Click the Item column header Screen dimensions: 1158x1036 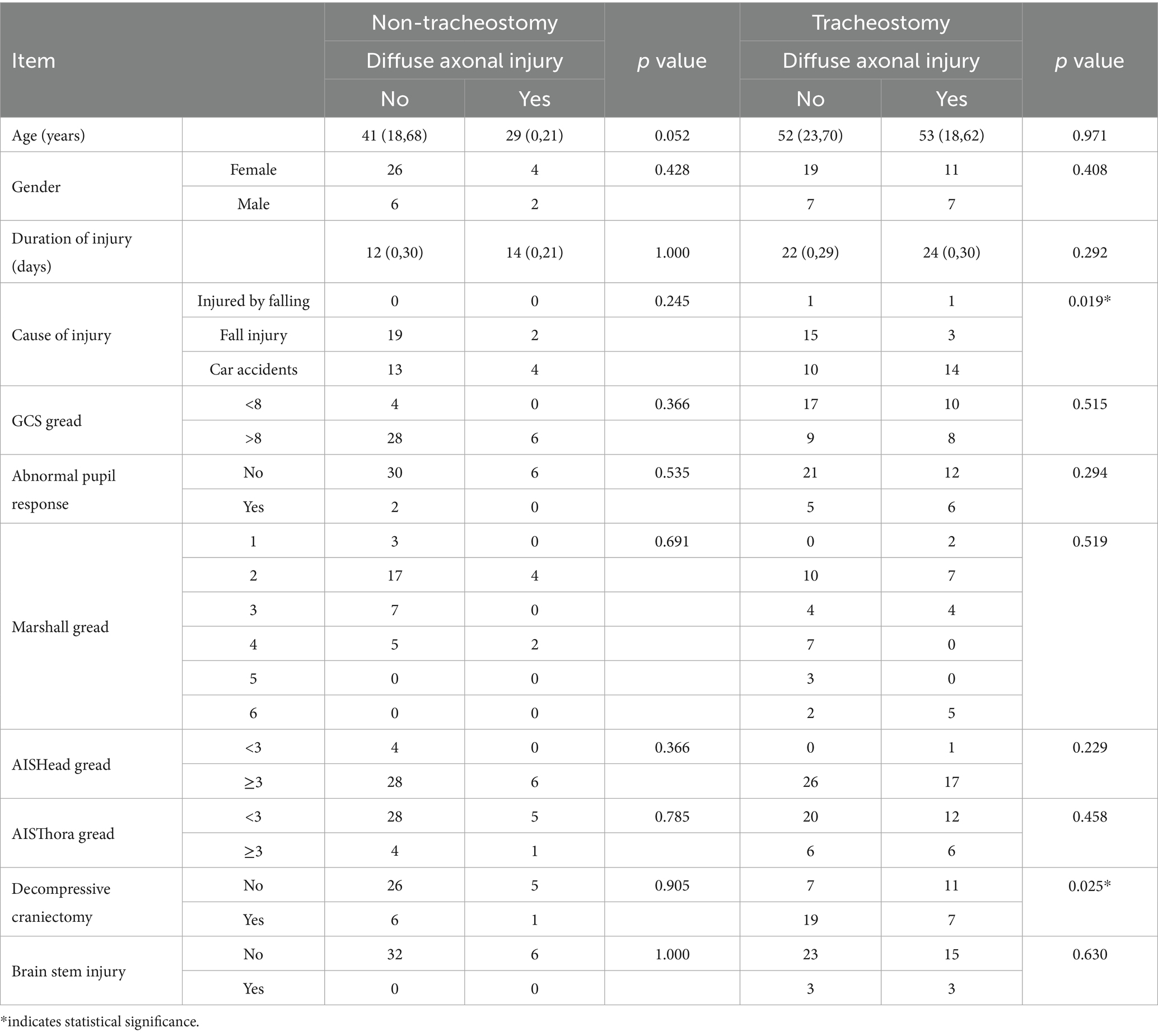coord(34,60)
